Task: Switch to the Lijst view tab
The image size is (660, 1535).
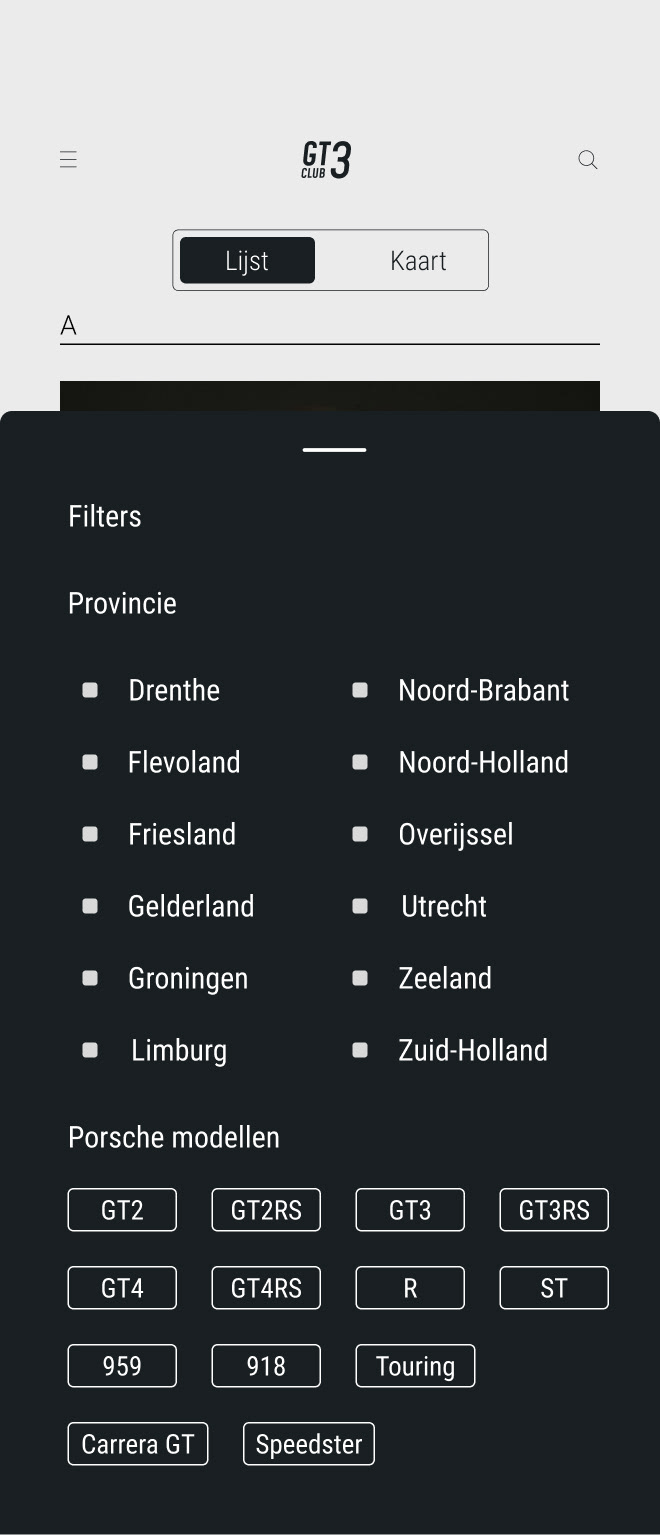Action: pos(247,261)
